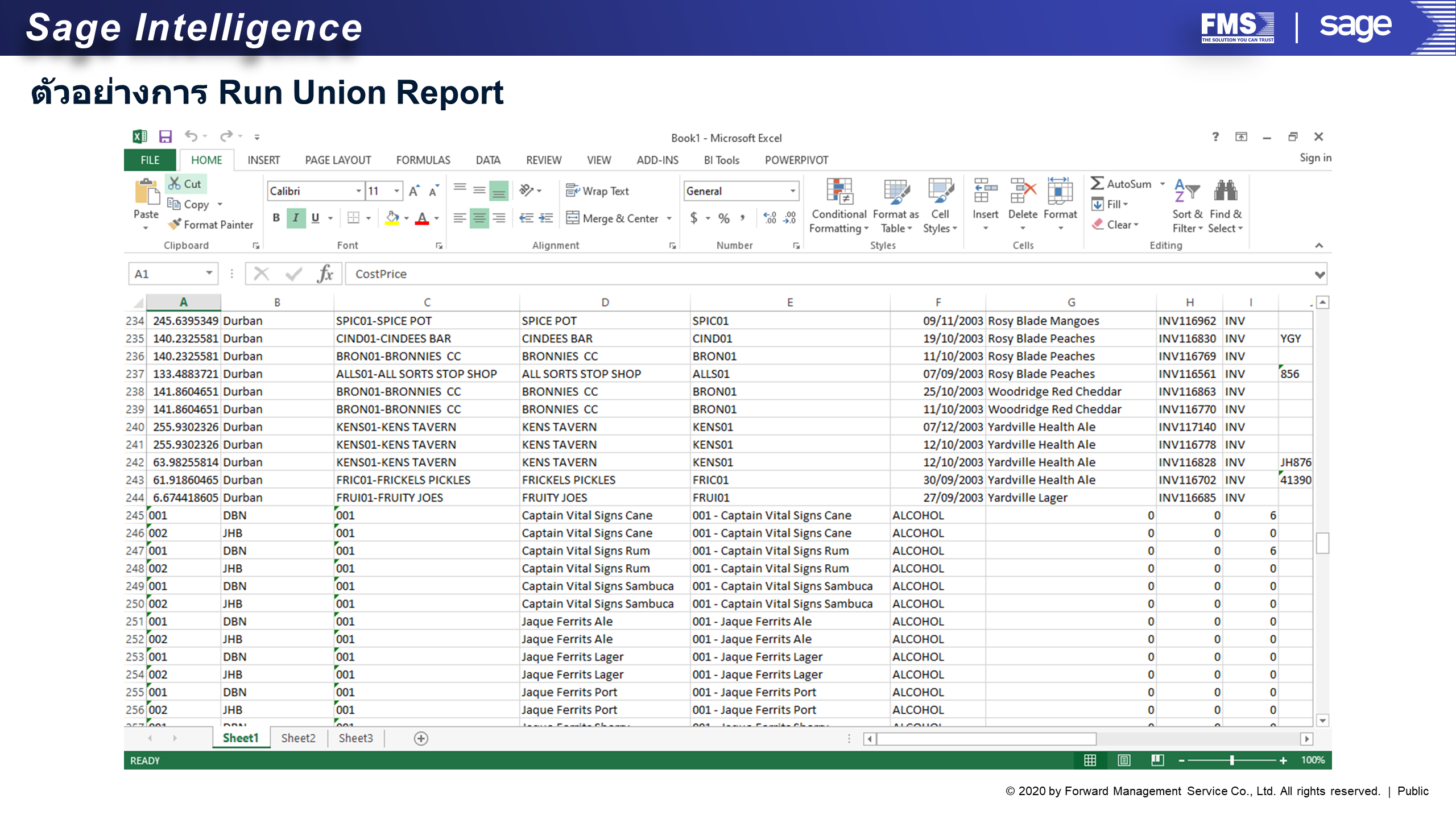Toggle Italic formatting
This screenshot has width=1456, height=819.
pos(296,218)
